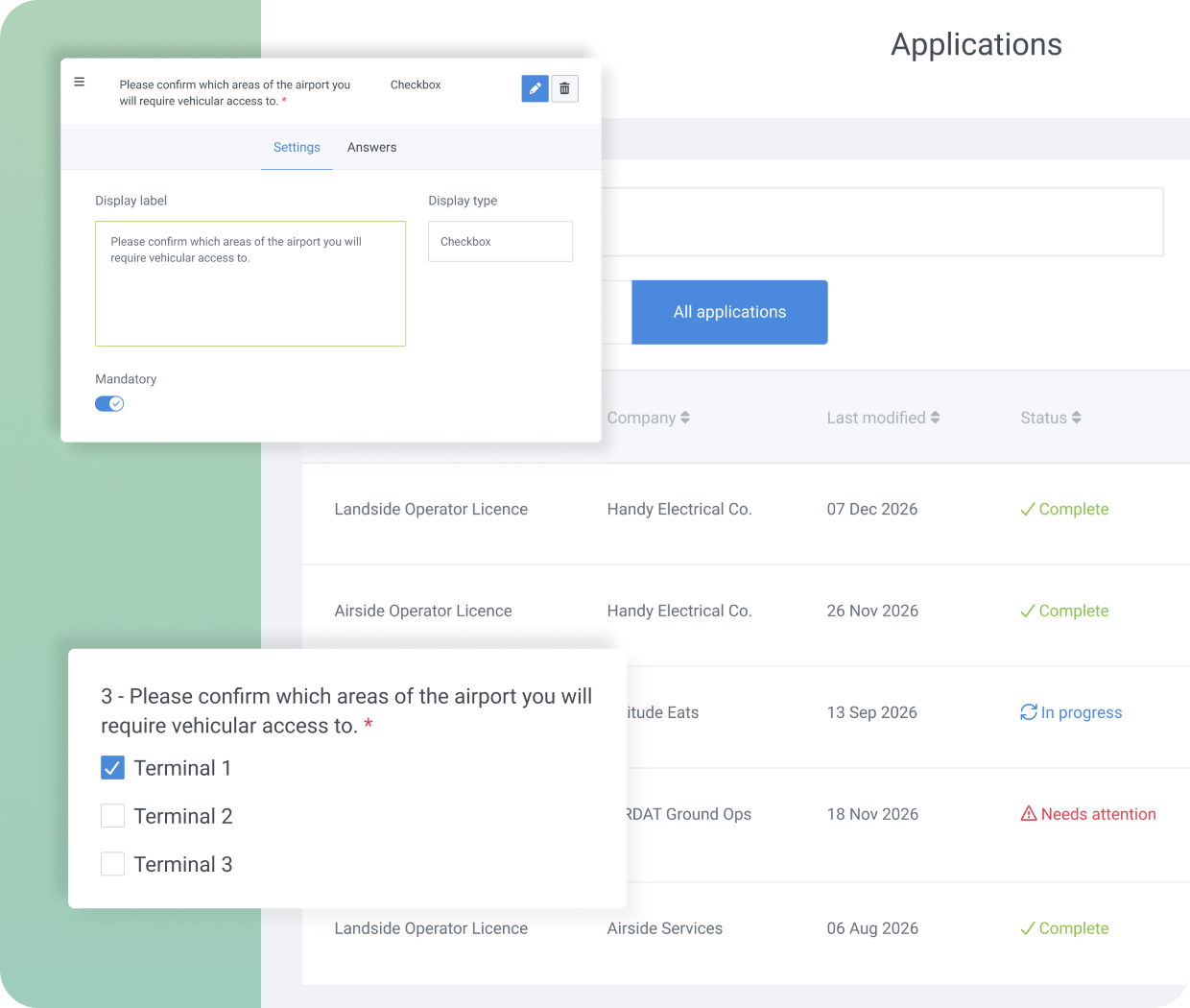Click the Airside Services company cell
The width and height of the screenshot is (1190, 1008).
pyautogui.click(x=665, y=929)
